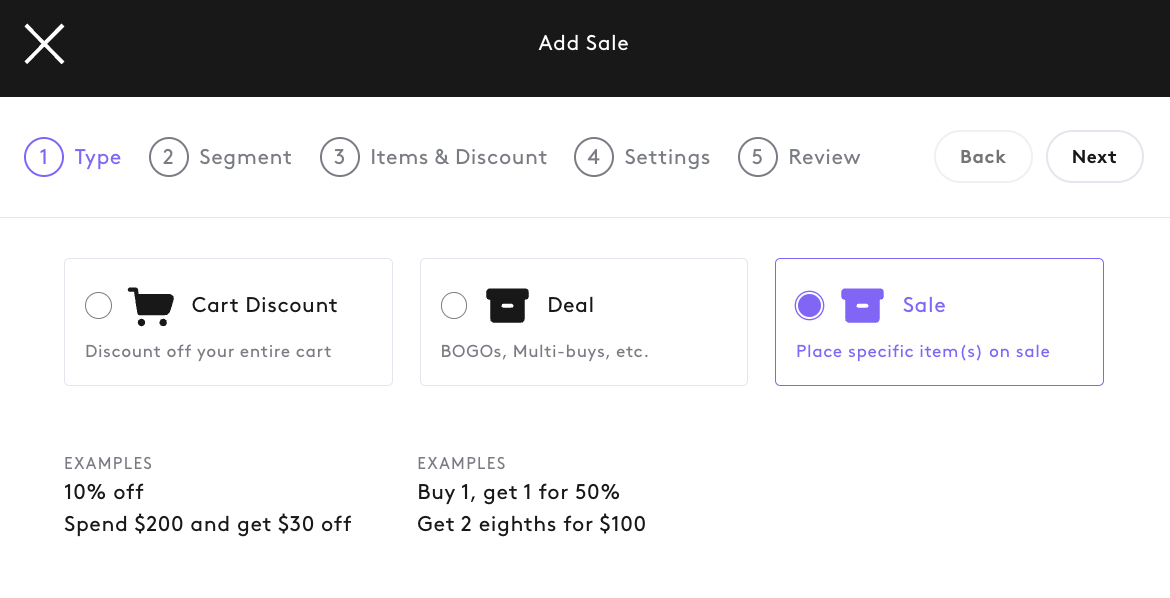Screen dimensions: 1170x598
Task: Click the Type step label
Action: (98, 158)
